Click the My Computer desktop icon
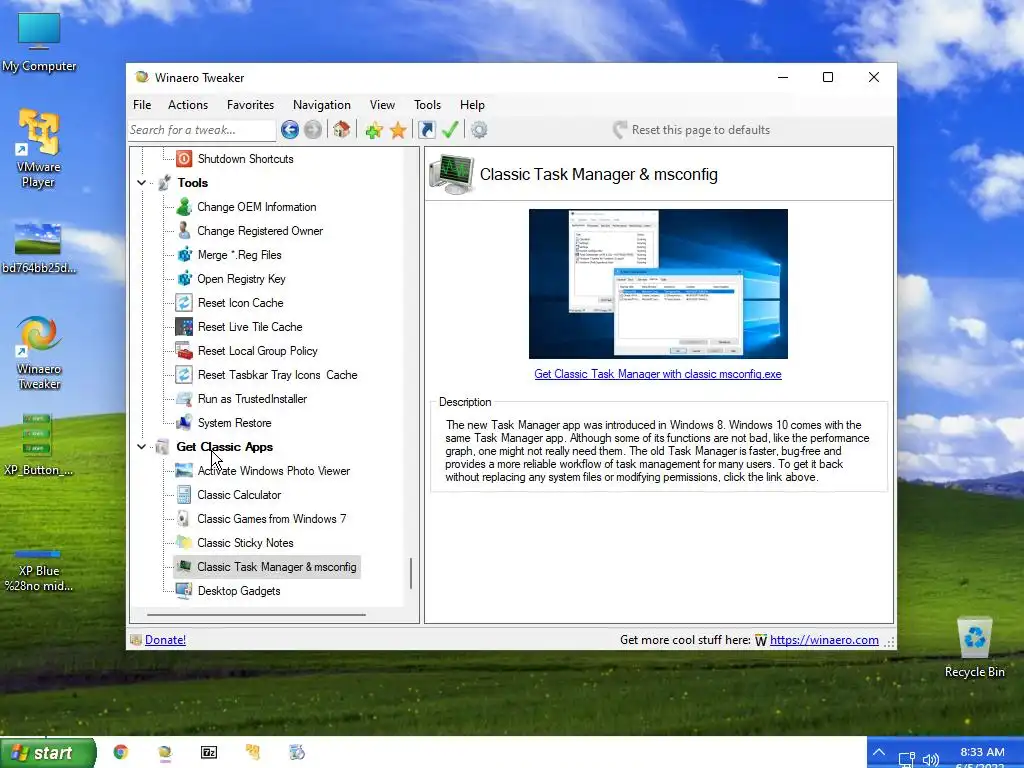 pos(39,42)
